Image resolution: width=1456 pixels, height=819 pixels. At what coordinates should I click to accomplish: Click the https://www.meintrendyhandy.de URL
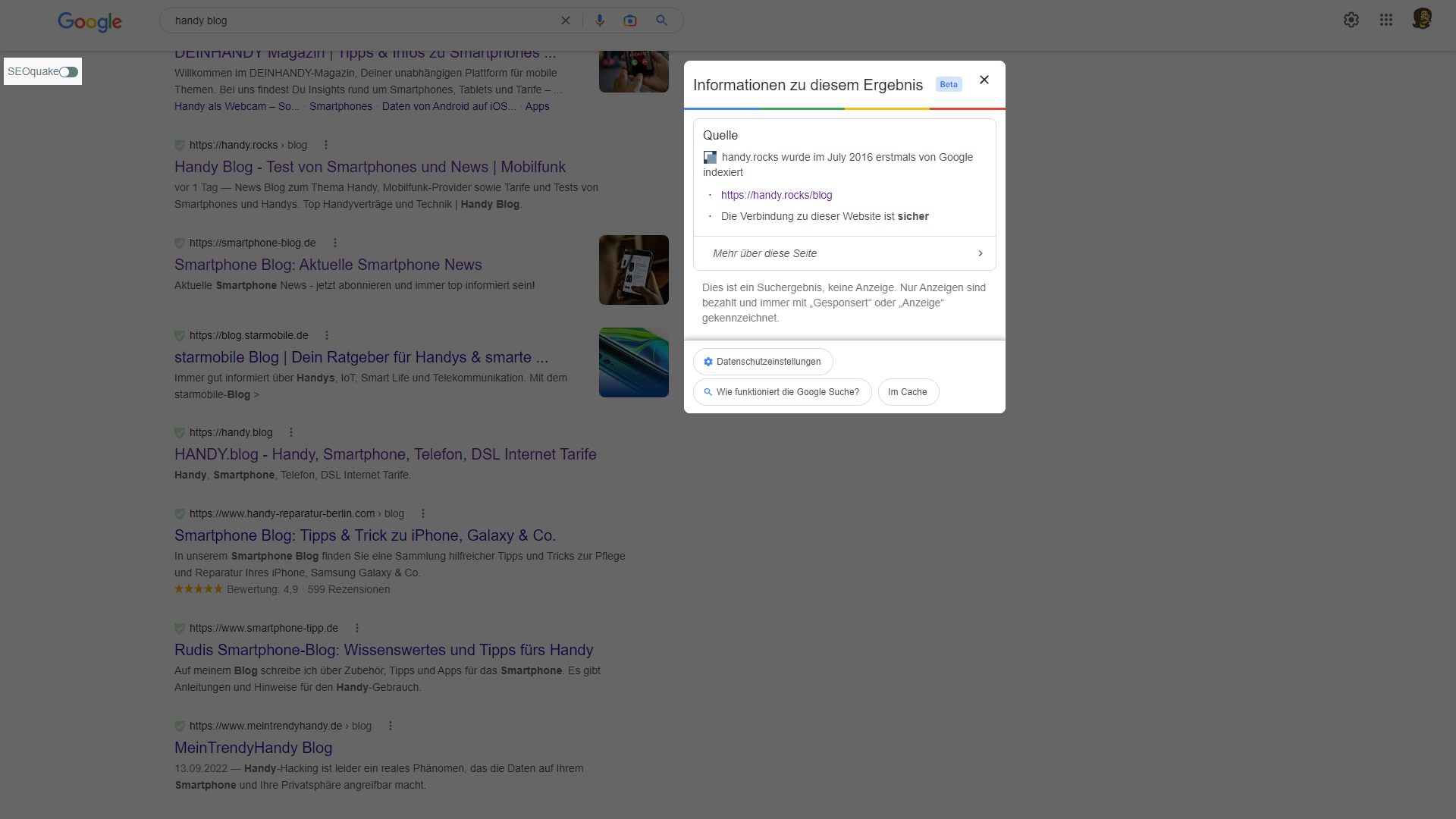[266, 726]
